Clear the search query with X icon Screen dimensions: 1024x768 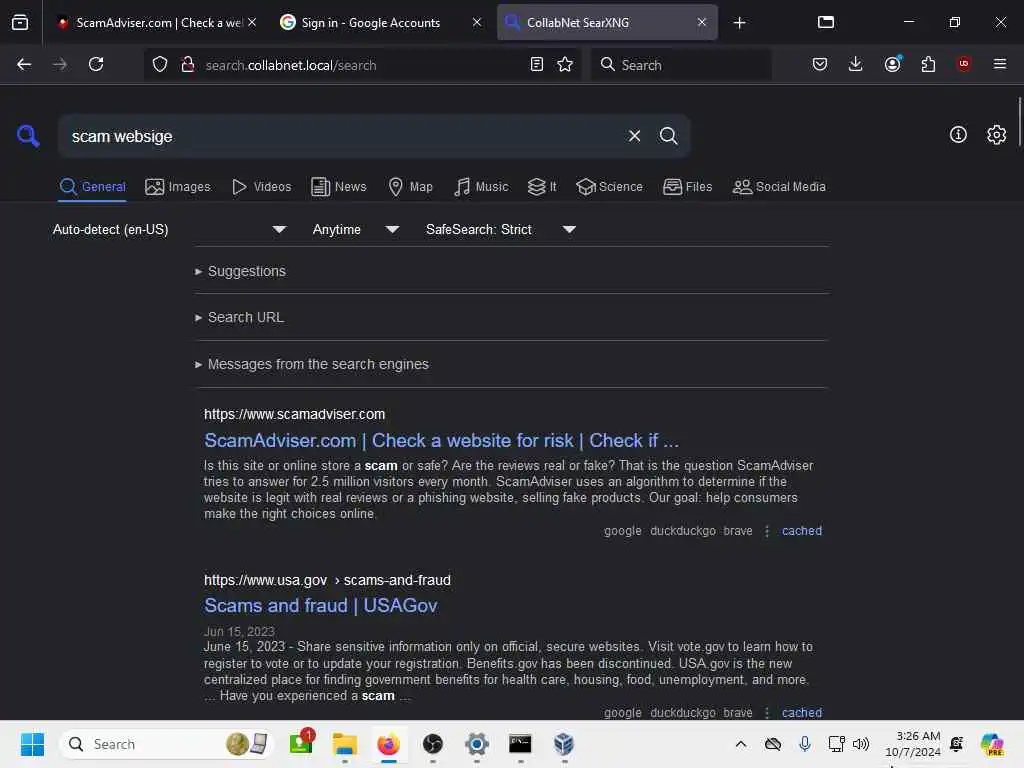[634, 136]
